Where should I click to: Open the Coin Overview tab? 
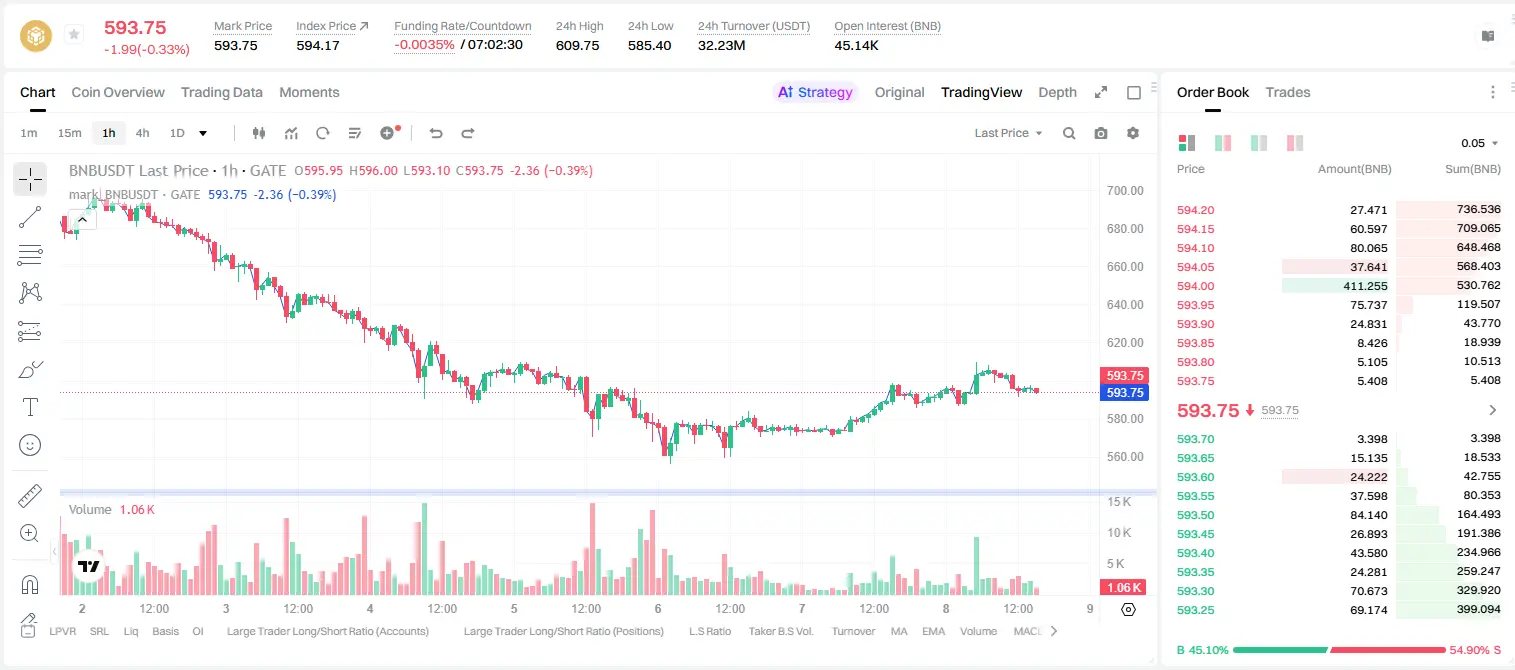118,92
